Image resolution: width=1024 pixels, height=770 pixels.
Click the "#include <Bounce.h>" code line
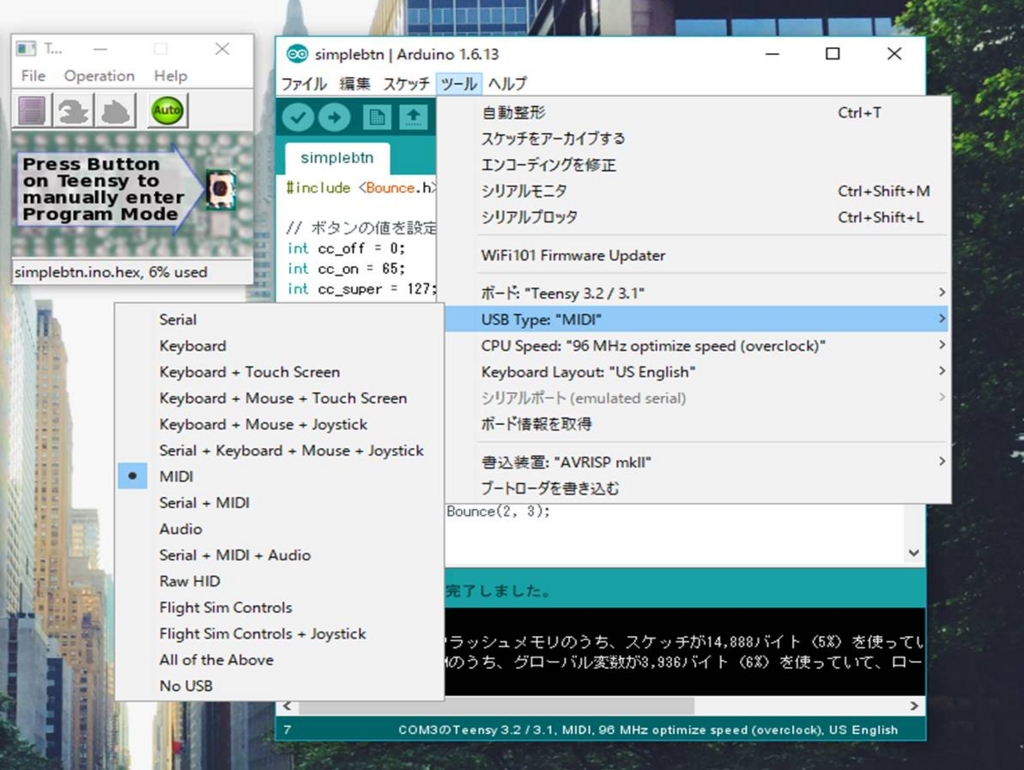[360, 188]
